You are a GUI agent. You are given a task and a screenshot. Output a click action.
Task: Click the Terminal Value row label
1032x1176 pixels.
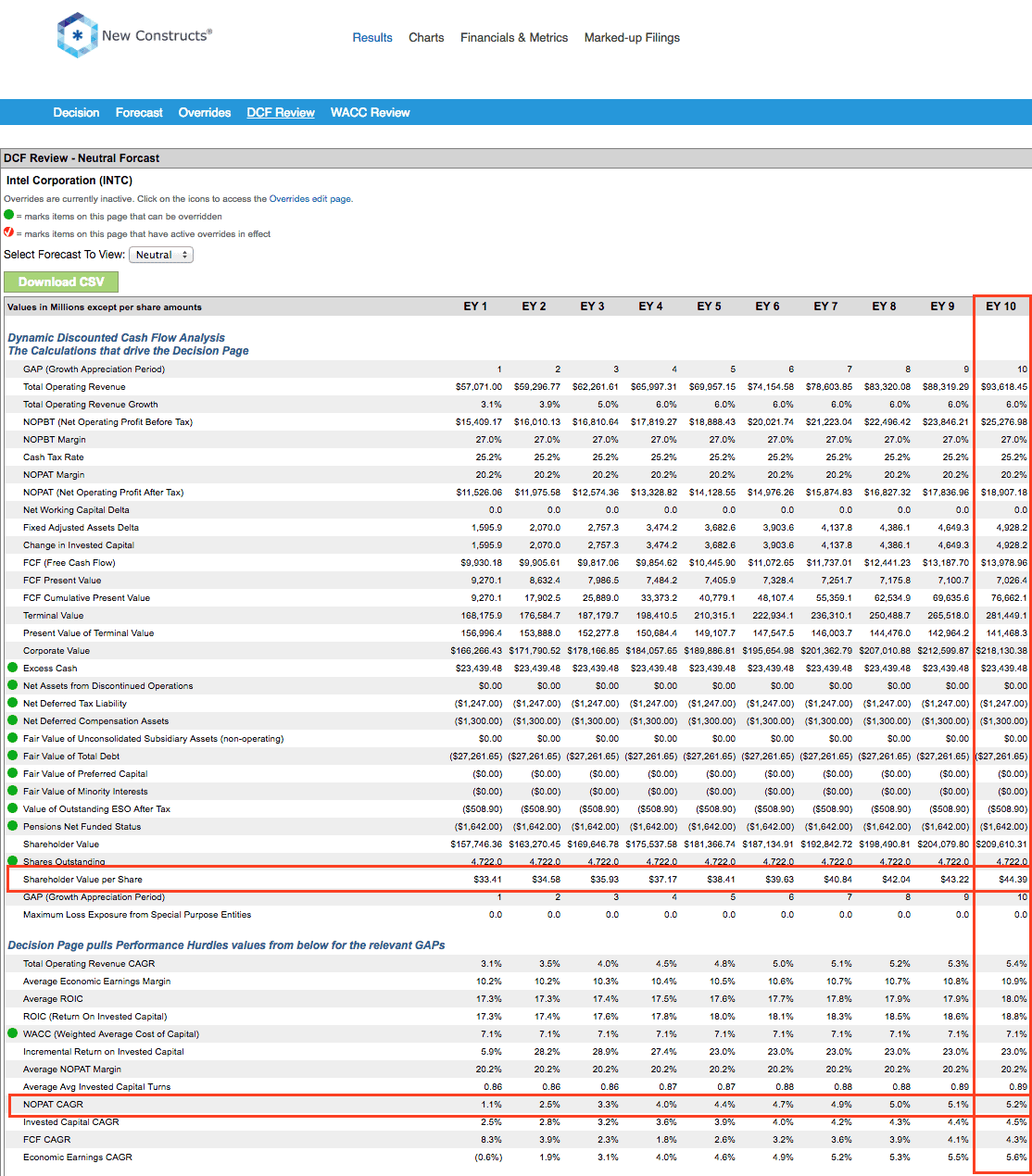tap(53, 615)
